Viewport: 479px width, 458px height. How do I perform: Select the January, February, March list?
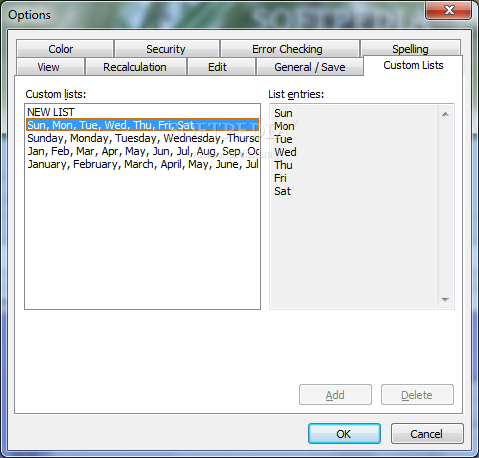(142, 164)
